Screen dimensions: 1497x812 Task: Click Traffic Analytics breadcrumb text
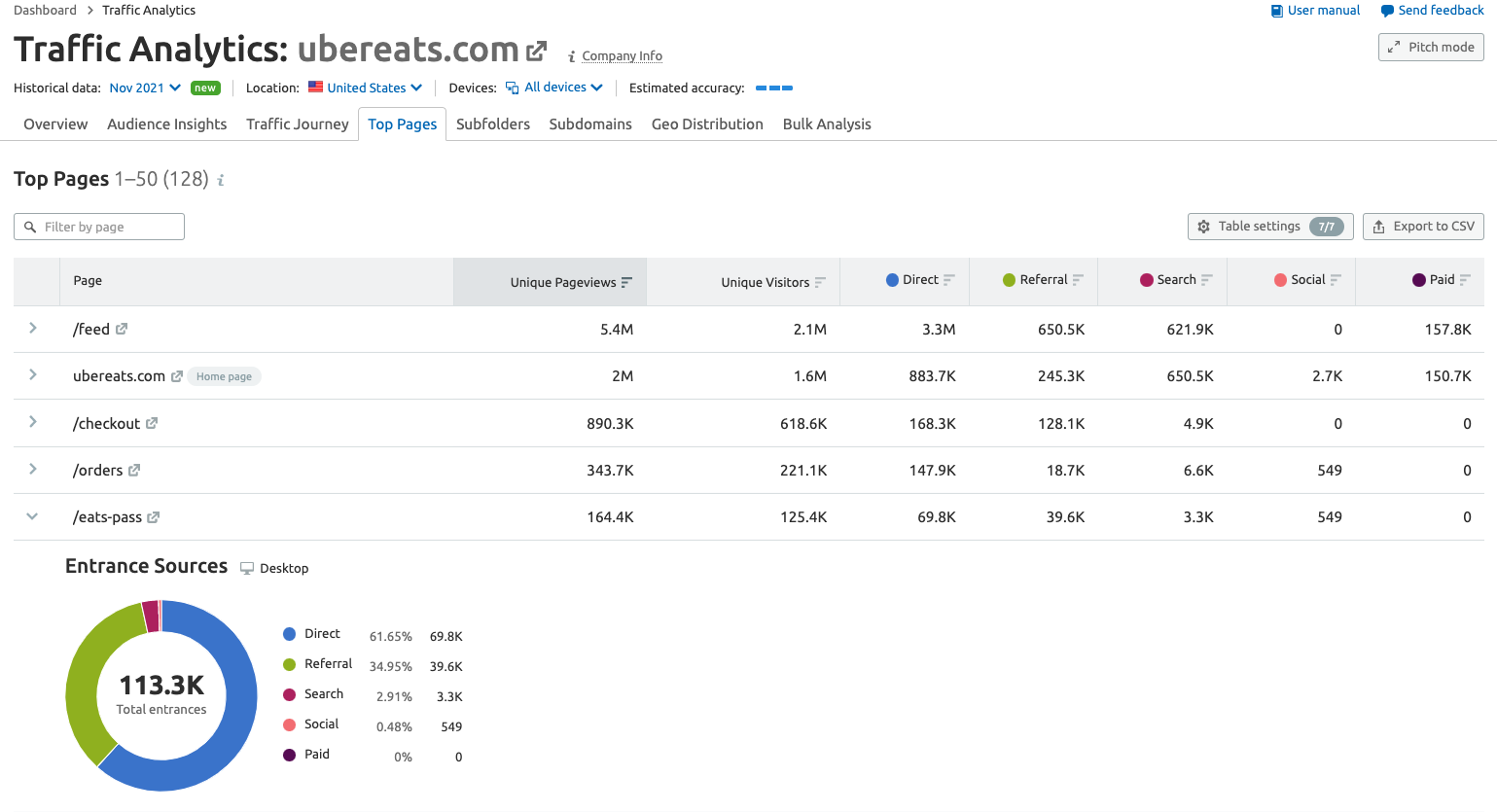[x=149, y=11]
